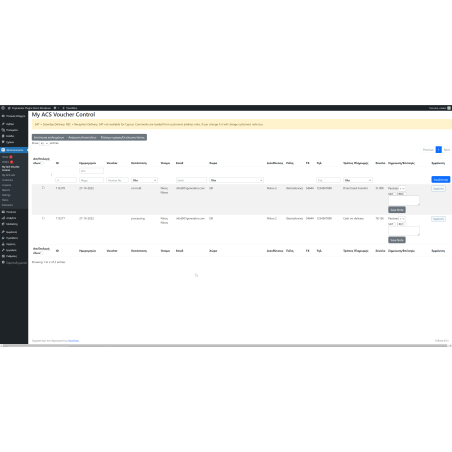Viewport: 452px width, 452px height.
Task: Open the payment method filter dropdown
Action: 358,180
